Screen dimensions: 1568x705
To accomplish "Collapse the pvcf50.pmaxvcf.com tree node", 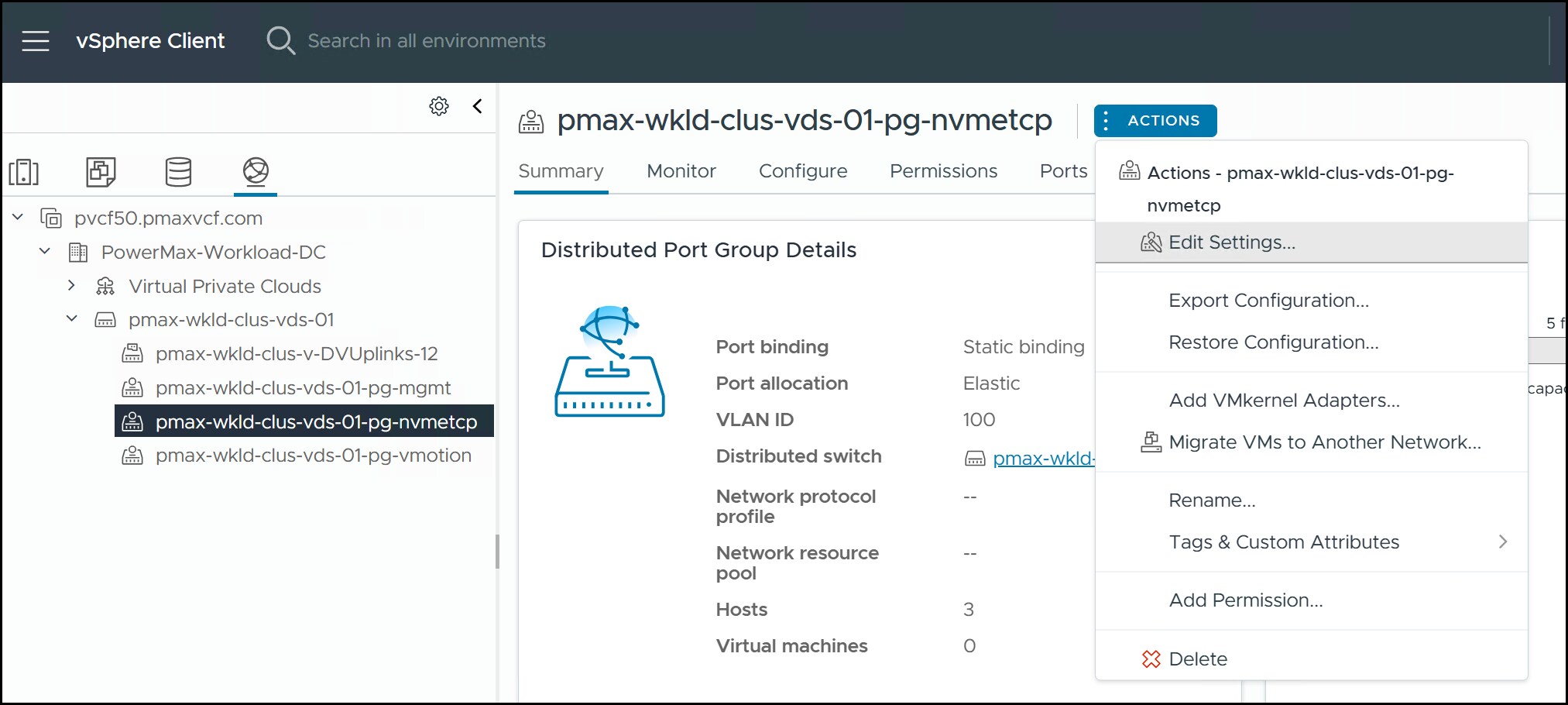I will pos(18,218).
